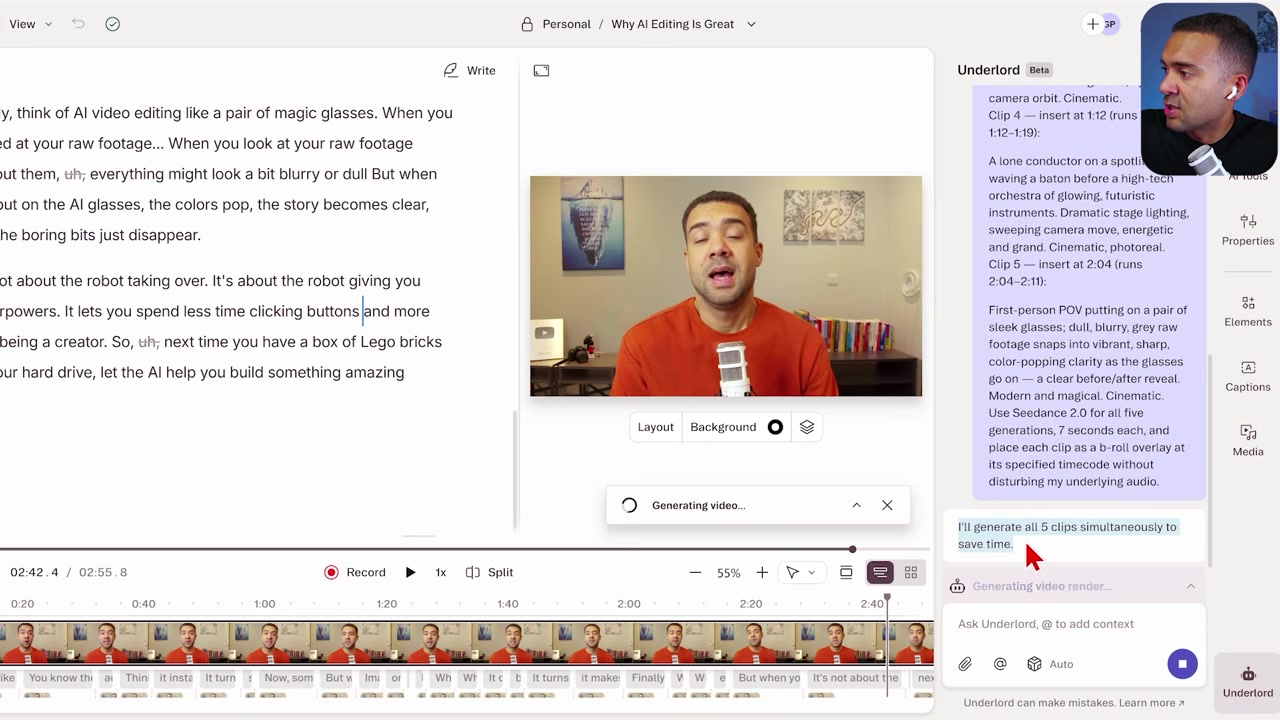This screenshot has height=720, width=1280.
Task: Change the 1x playback speed
Action: coord(441,572)
